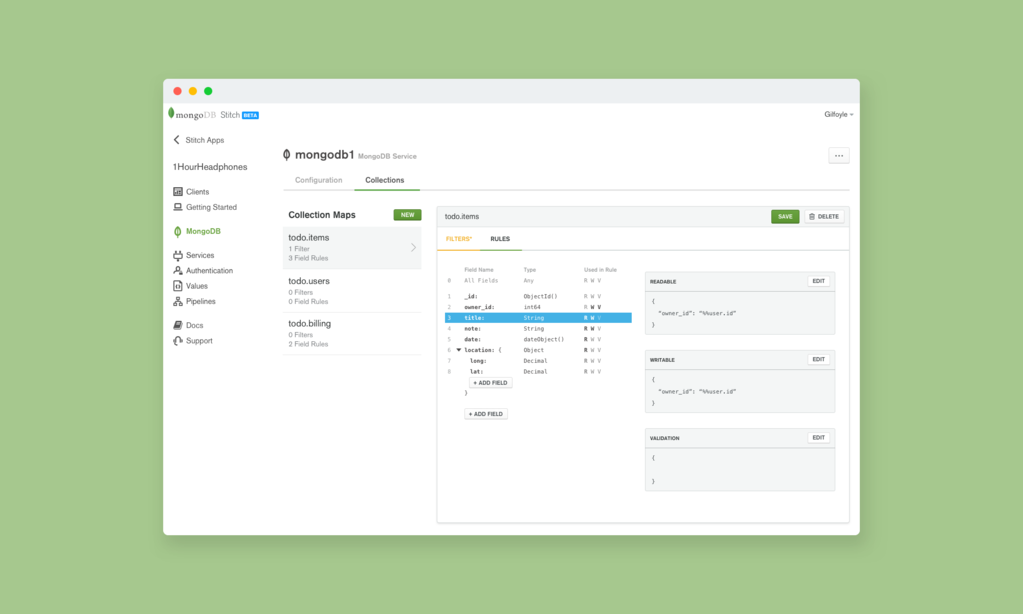Click the chevron on todo.items row
Screen dimensions: 1023x614
coord(413,247)
